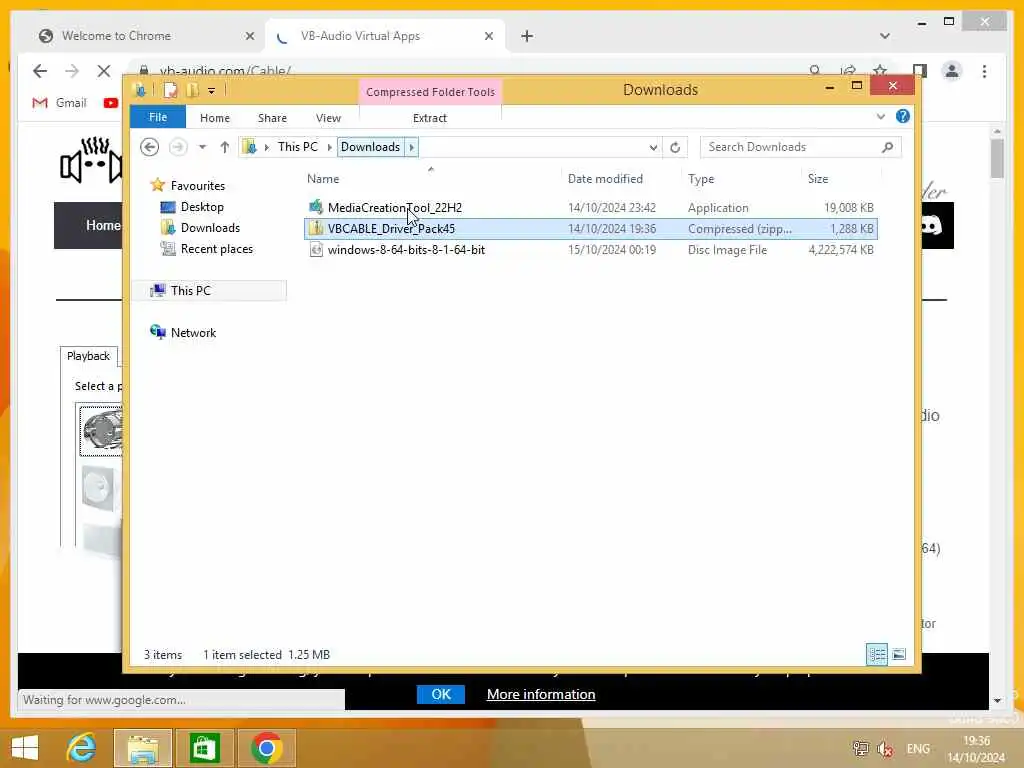Click OK on the cookie banner
Image resolution: width=1024 pixels, height=768 pixels.
coord(441,694)
